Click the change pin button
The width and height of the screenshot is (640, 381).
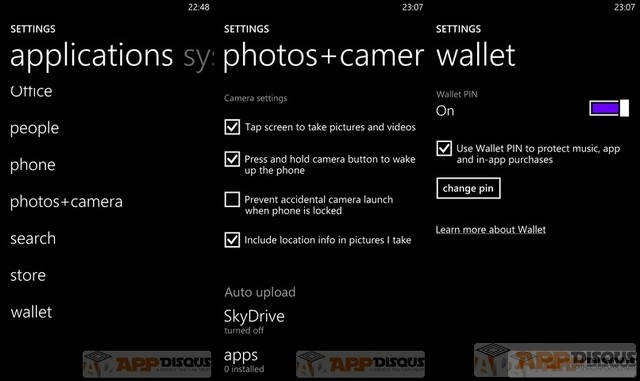click(468, 188)
